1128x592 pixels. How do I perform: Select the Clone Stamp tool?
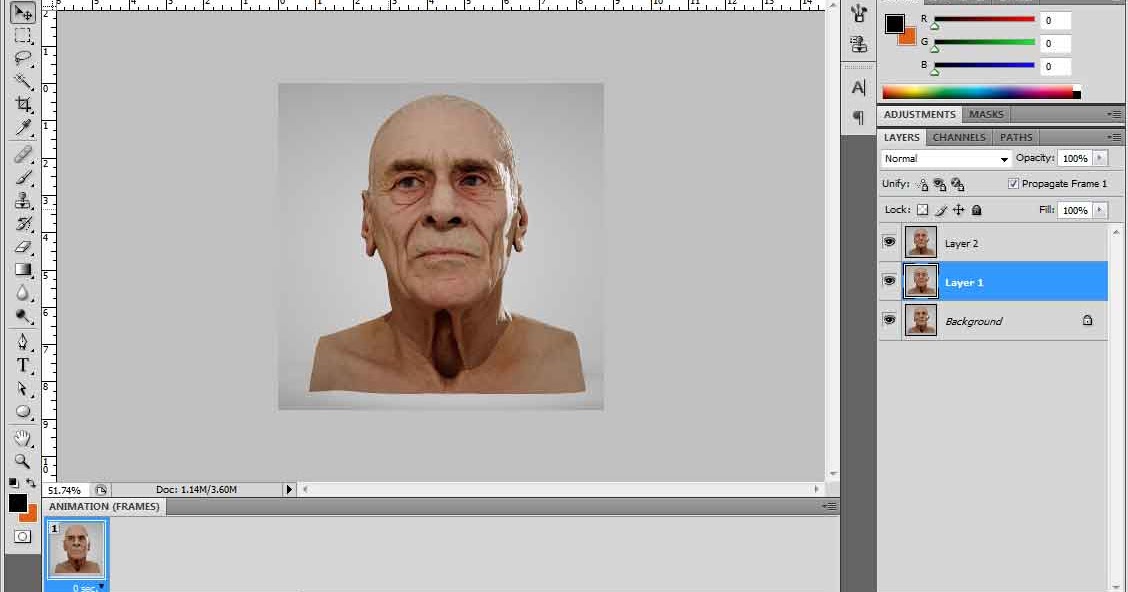(x=23, y=200)
